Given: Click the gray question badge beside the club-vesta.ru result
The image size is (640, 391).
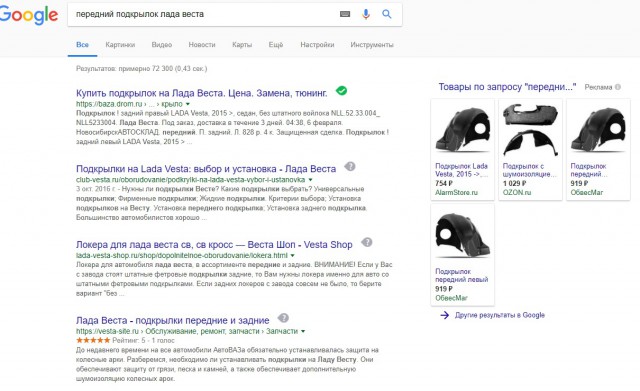Looking at the screenshot, I should tap(350, 167).
